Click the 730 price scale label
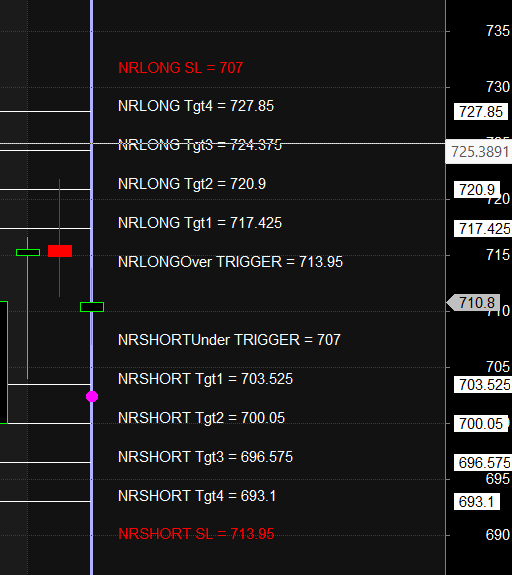Viewport: 512px width, 575px height. (x=498, y=87)
